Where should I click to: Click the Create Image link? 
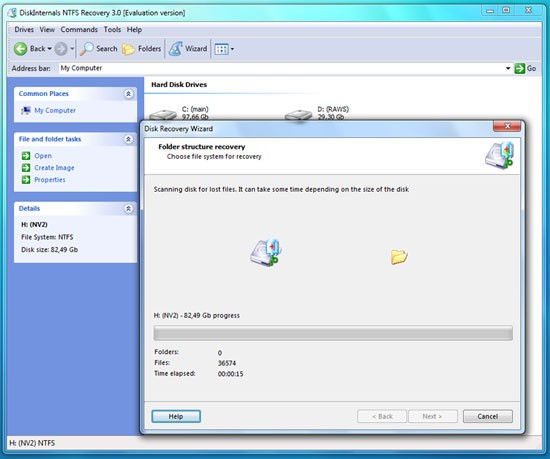[54, 168]
